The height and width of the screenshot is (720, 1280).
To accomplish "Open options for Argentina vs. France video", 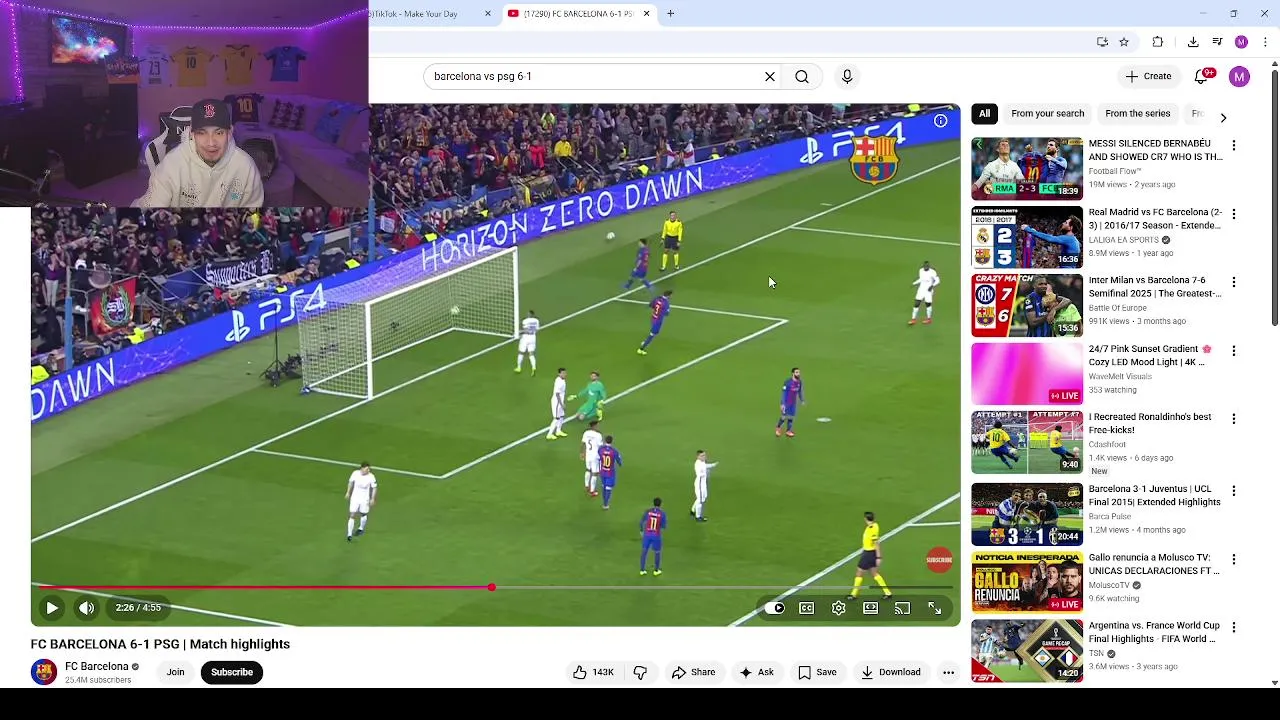I will tap(1233, 628).
